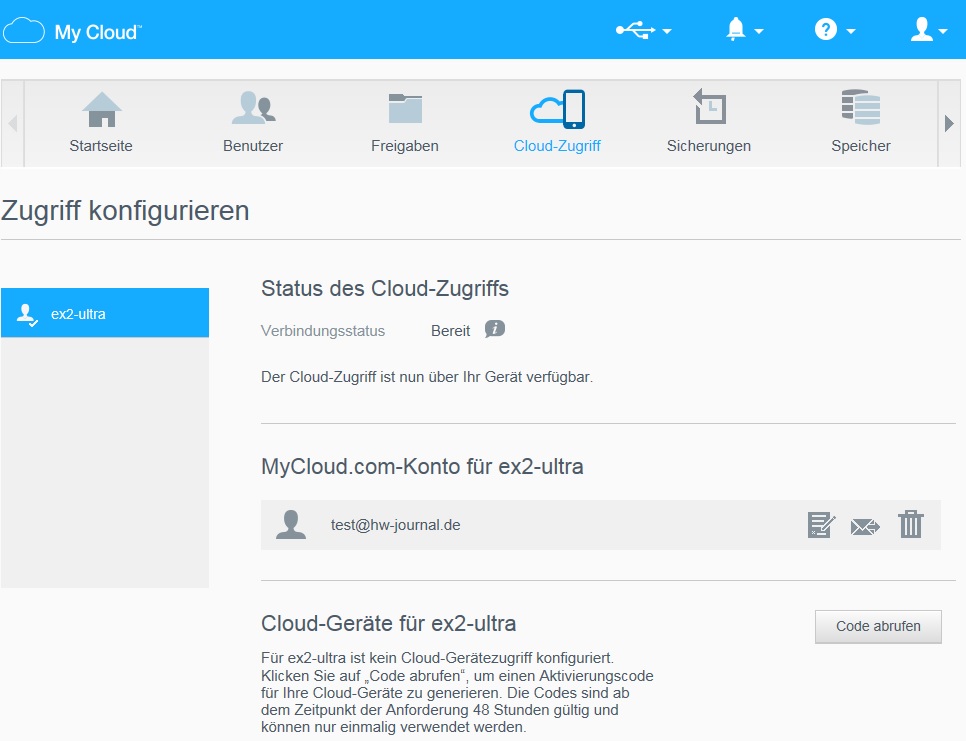966x741 pixels.
Task: Go to the Startseite tab
Action: click(x=101, y=123)
